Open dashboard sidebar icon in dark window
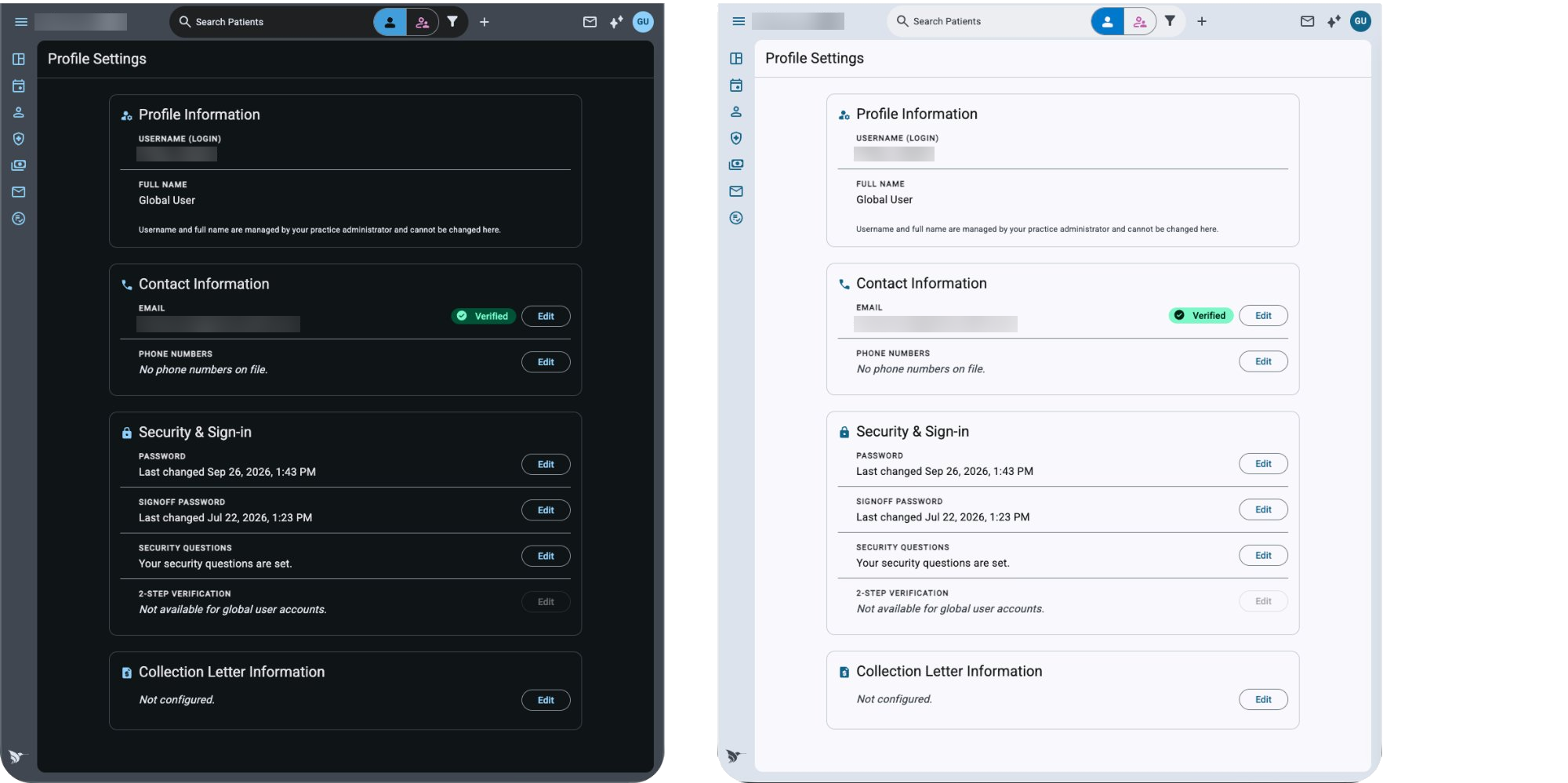1568x783 pixels. coord(19,59)
